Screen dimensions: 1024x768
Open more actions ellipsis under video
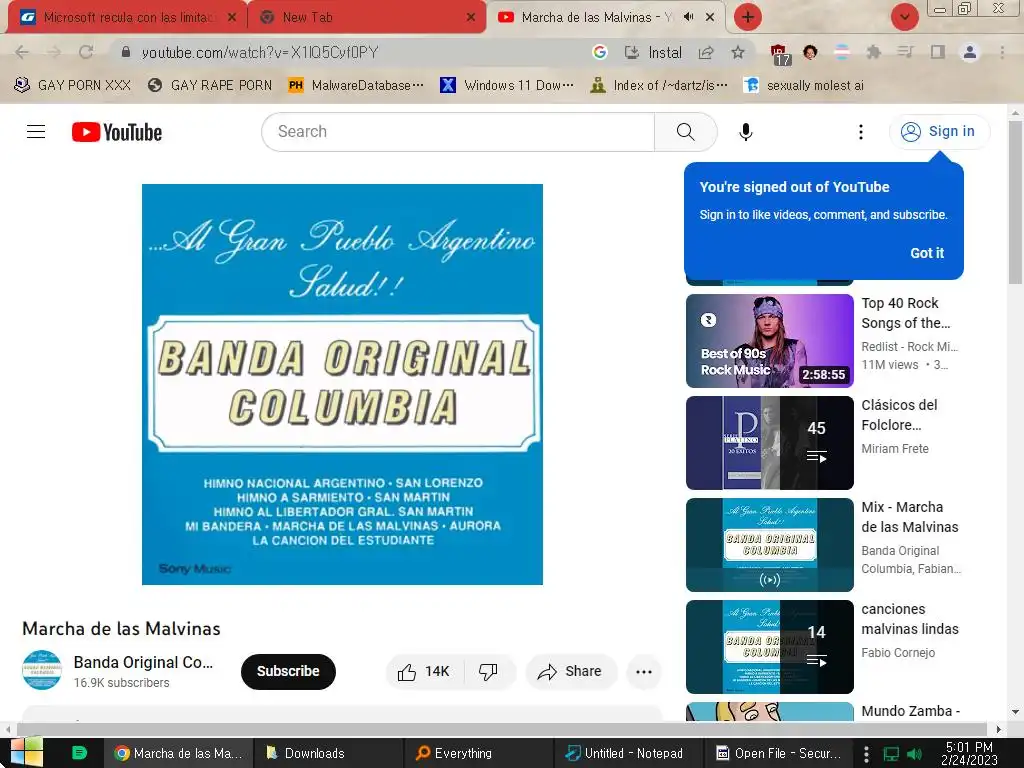click(x=644, y=672)
